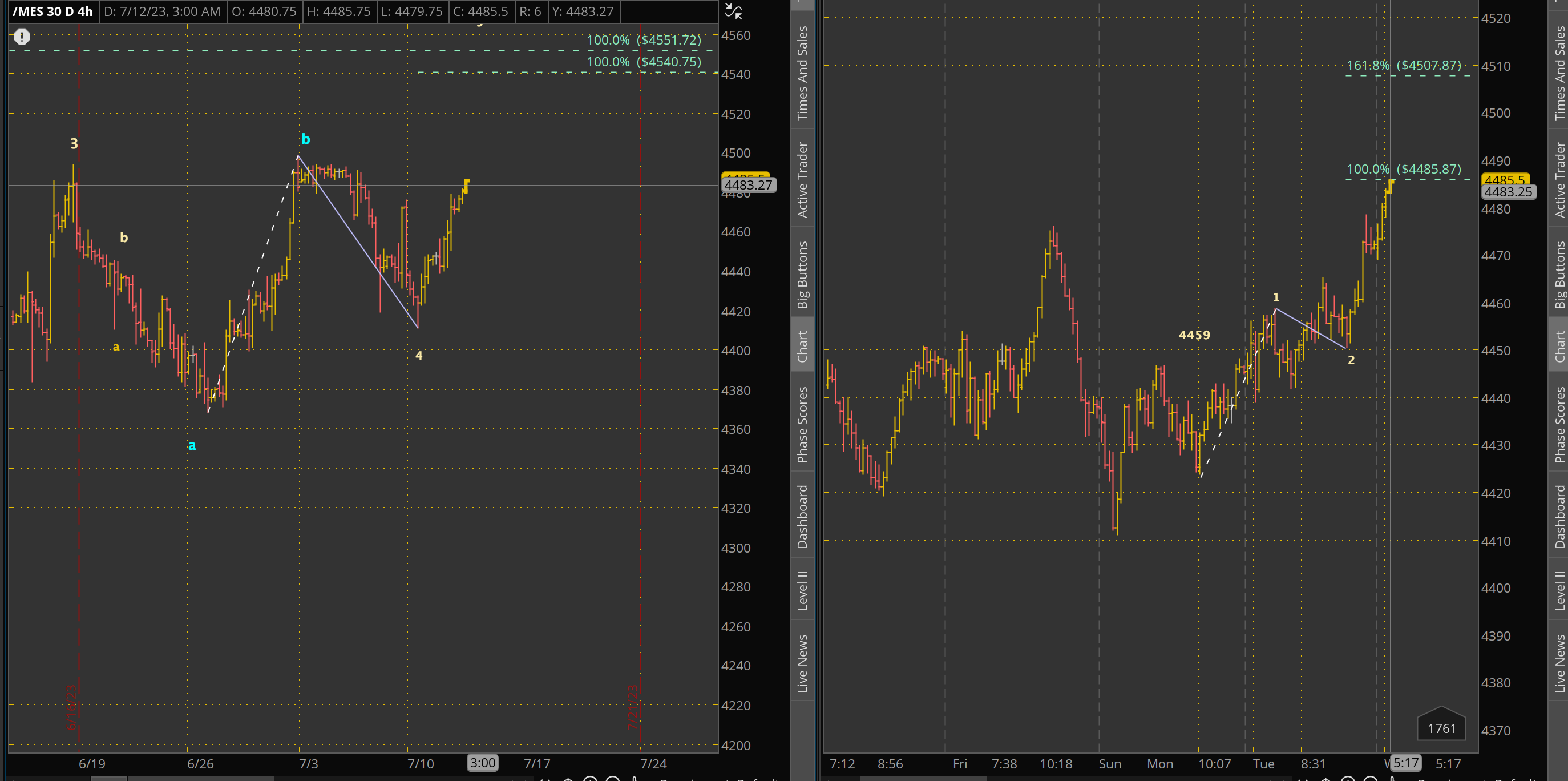Click the O: 4480.75 open value
This screenshot has width=1568, height=781.
[264, 11]
